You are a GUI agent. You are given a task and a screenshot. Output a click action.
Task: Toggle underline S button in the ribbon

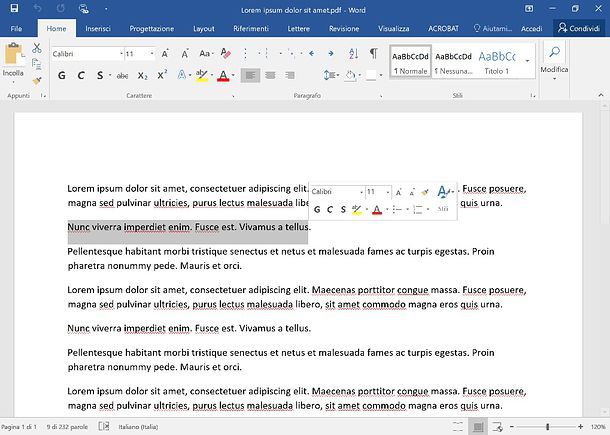pyautogui.click(x=100, y=75)
